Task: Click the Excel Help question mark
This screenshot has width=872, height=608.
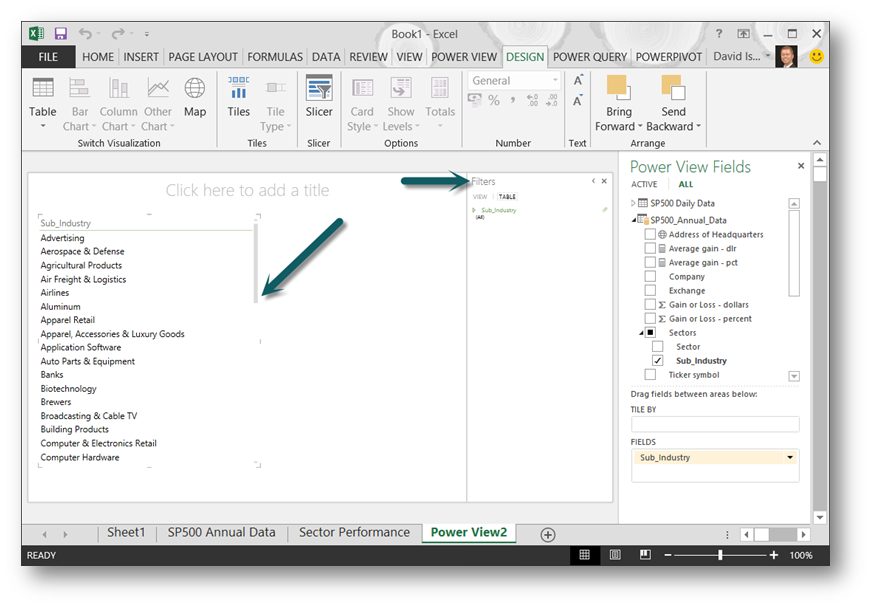Action: (719, 33)
